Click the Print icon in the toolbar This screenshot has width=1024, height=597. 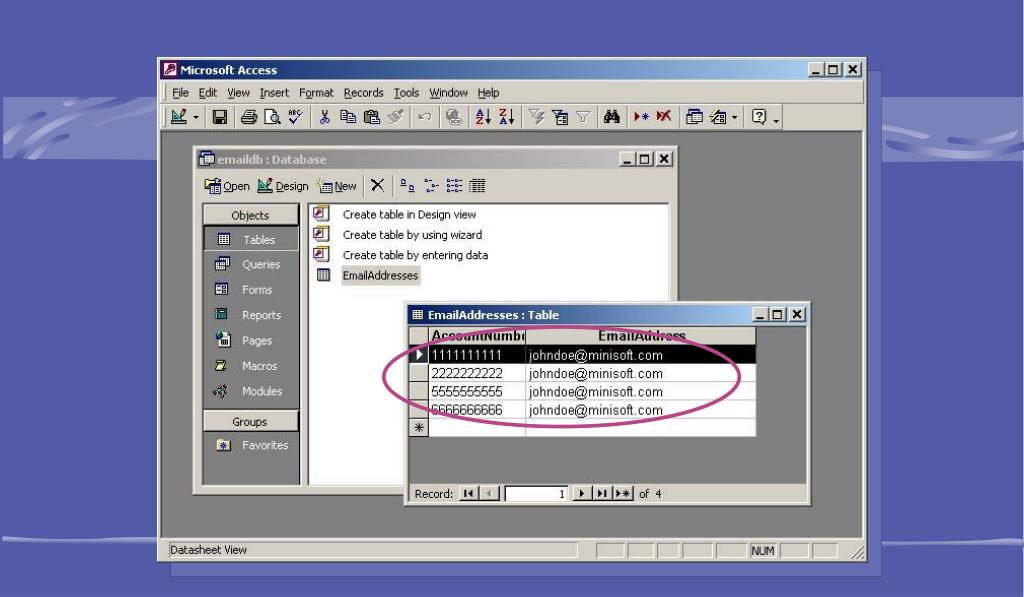[249, 117]
